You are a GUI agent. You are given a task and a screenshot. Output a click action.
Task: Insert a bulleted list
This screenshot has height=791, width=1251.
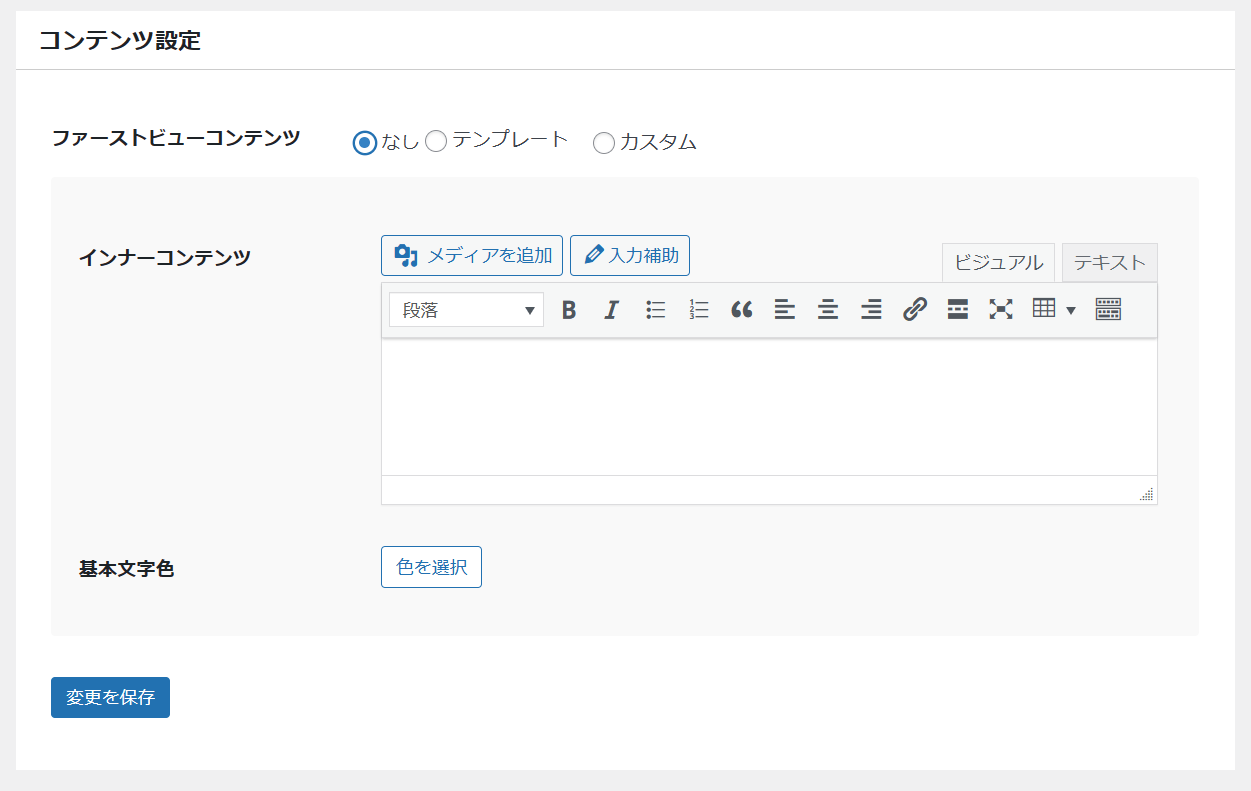coord(656,310)
